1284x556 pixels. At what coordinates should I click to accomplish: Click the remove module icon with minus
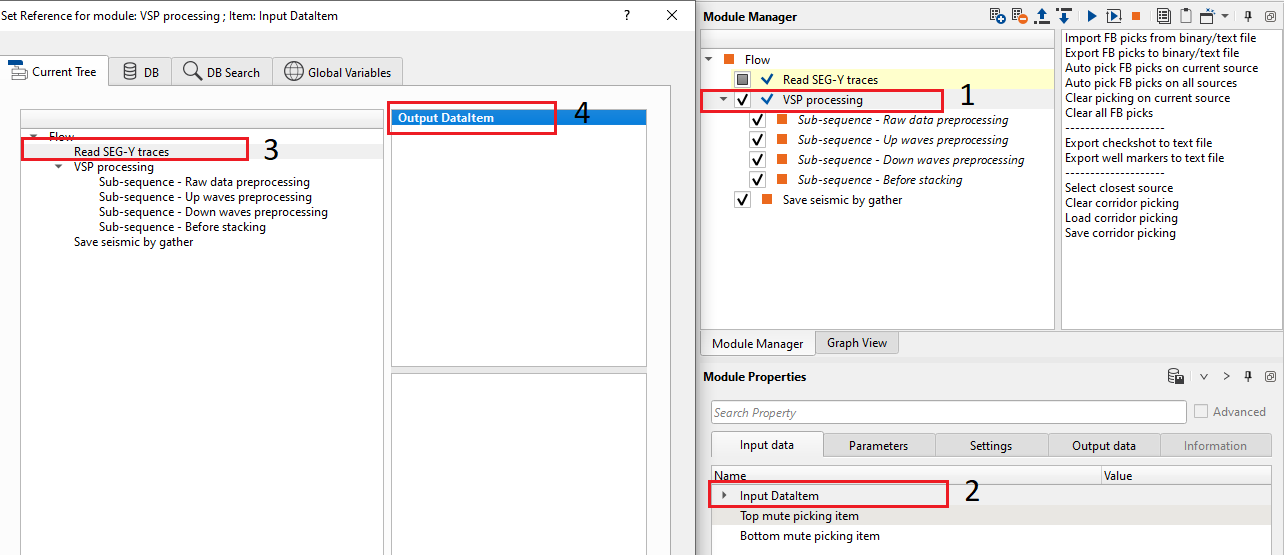click(1019, 16)
